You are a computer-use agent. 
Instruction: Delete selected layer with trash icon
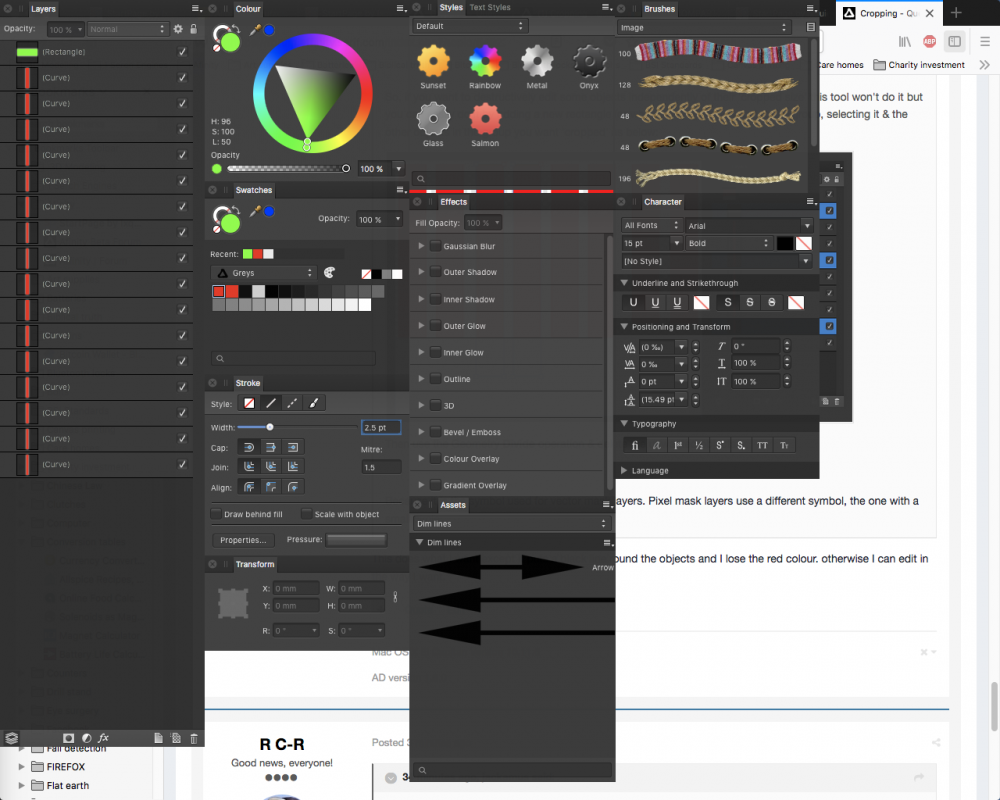click(193, 738)
